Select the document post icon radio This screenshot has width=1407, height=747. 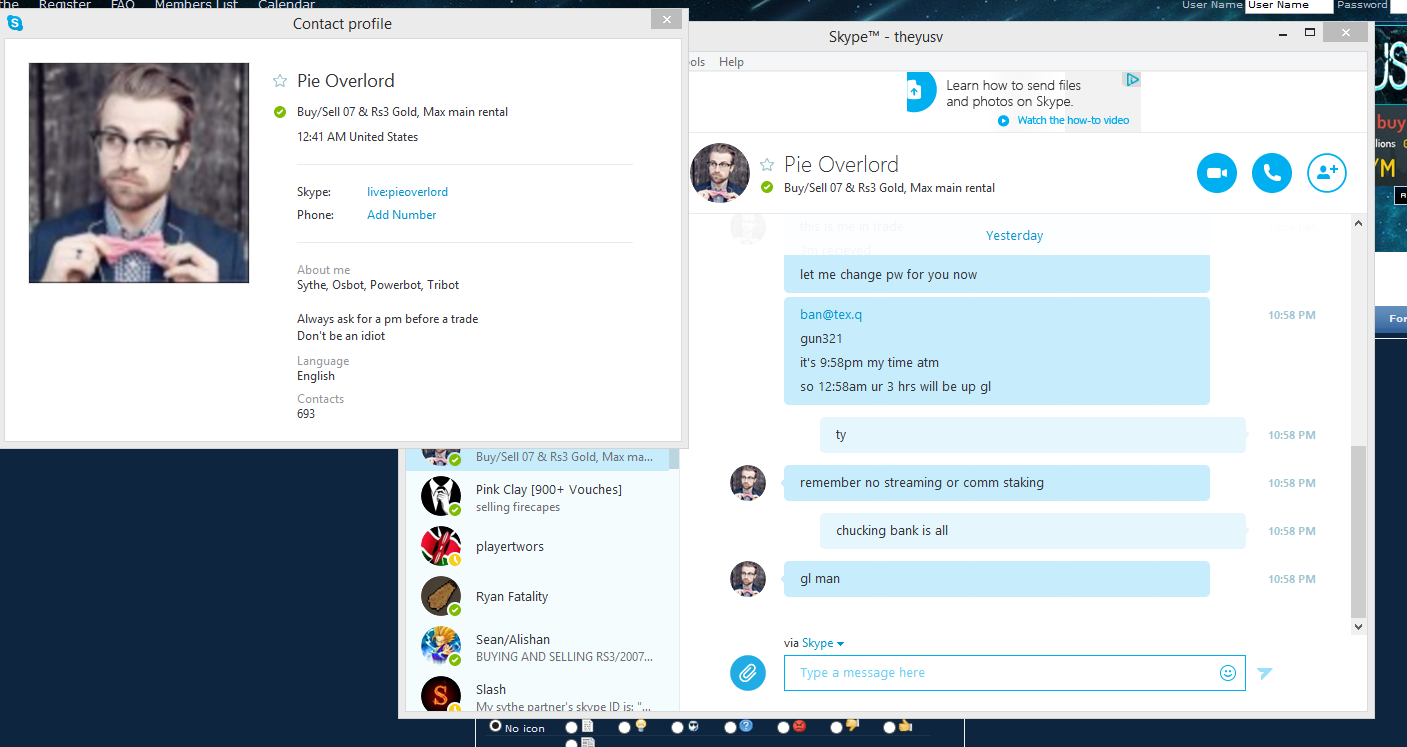tap(572, 727)
